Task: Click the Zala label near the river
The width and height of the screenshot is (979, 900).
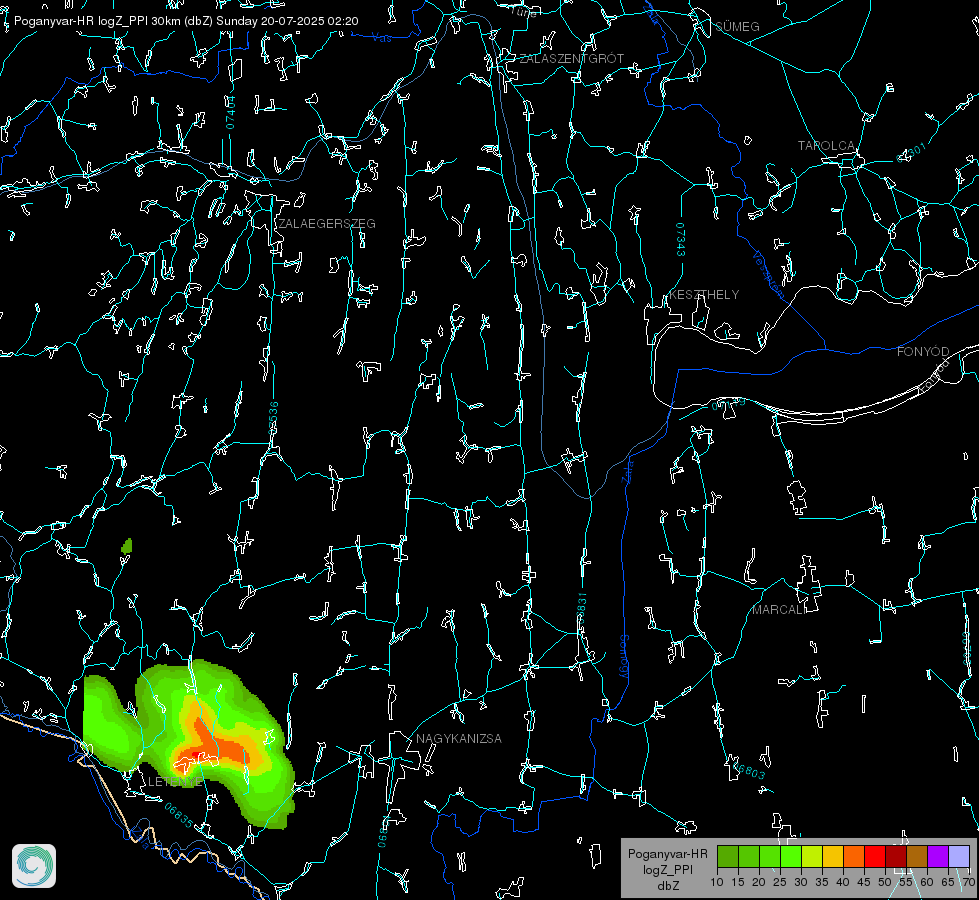Action: coord(627,470)
